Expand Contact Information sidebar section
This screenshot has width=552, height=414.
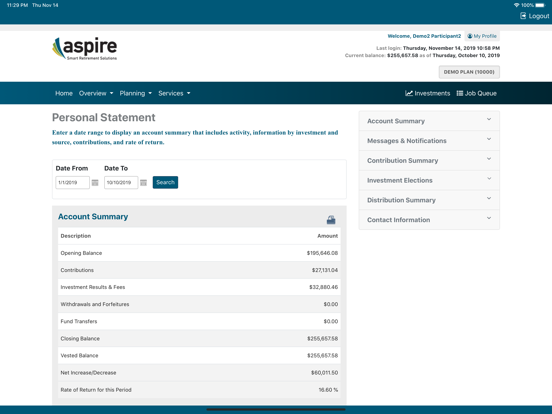[x=429, y=219]
